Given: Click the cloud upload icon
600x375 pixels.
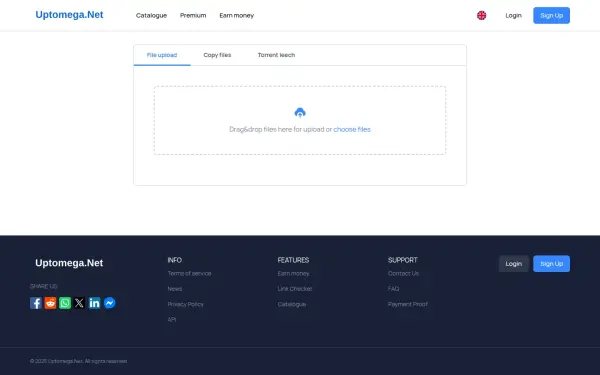Looking at the screenshot, I should click(300, 112).
